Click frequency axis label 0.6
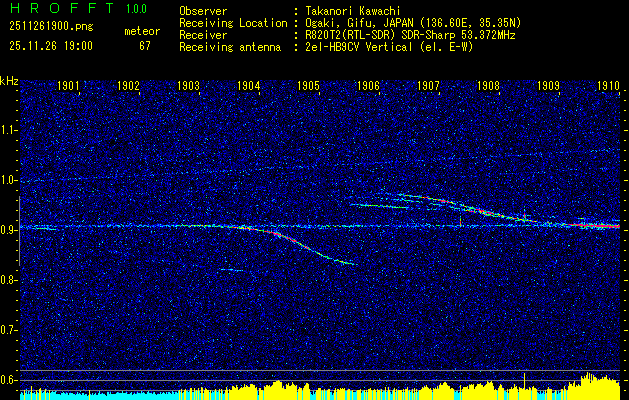629x400 pixels. click(x=8, y=380)
